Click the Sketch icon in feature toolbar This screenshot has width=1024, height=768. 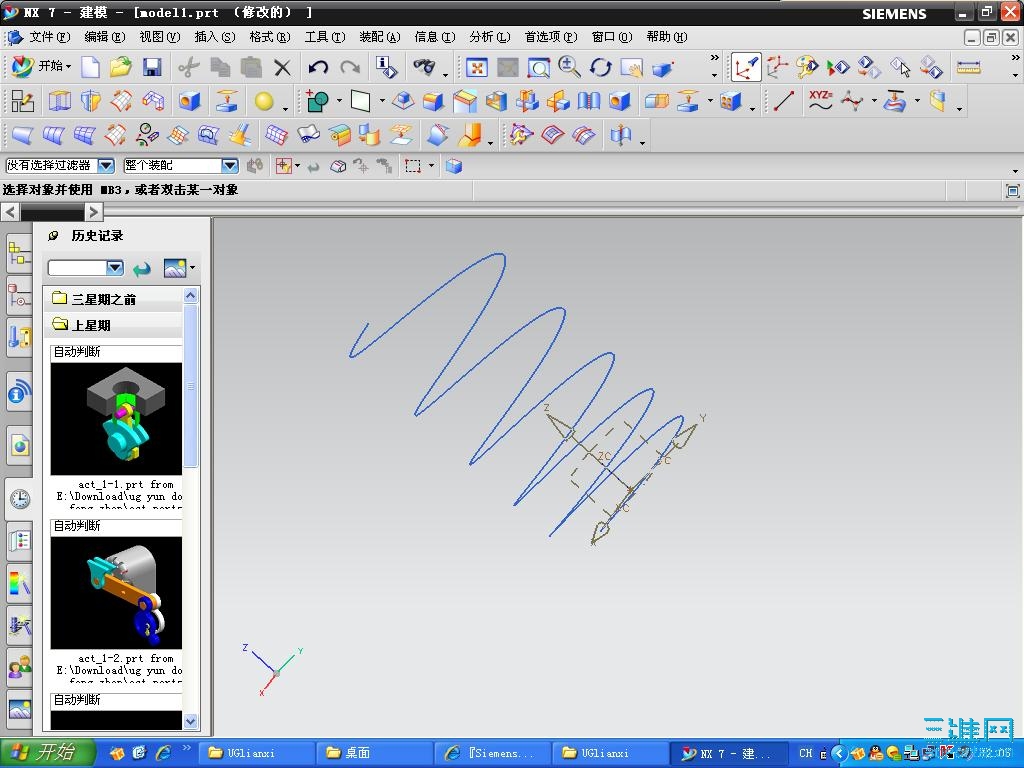tap(23, 101)
